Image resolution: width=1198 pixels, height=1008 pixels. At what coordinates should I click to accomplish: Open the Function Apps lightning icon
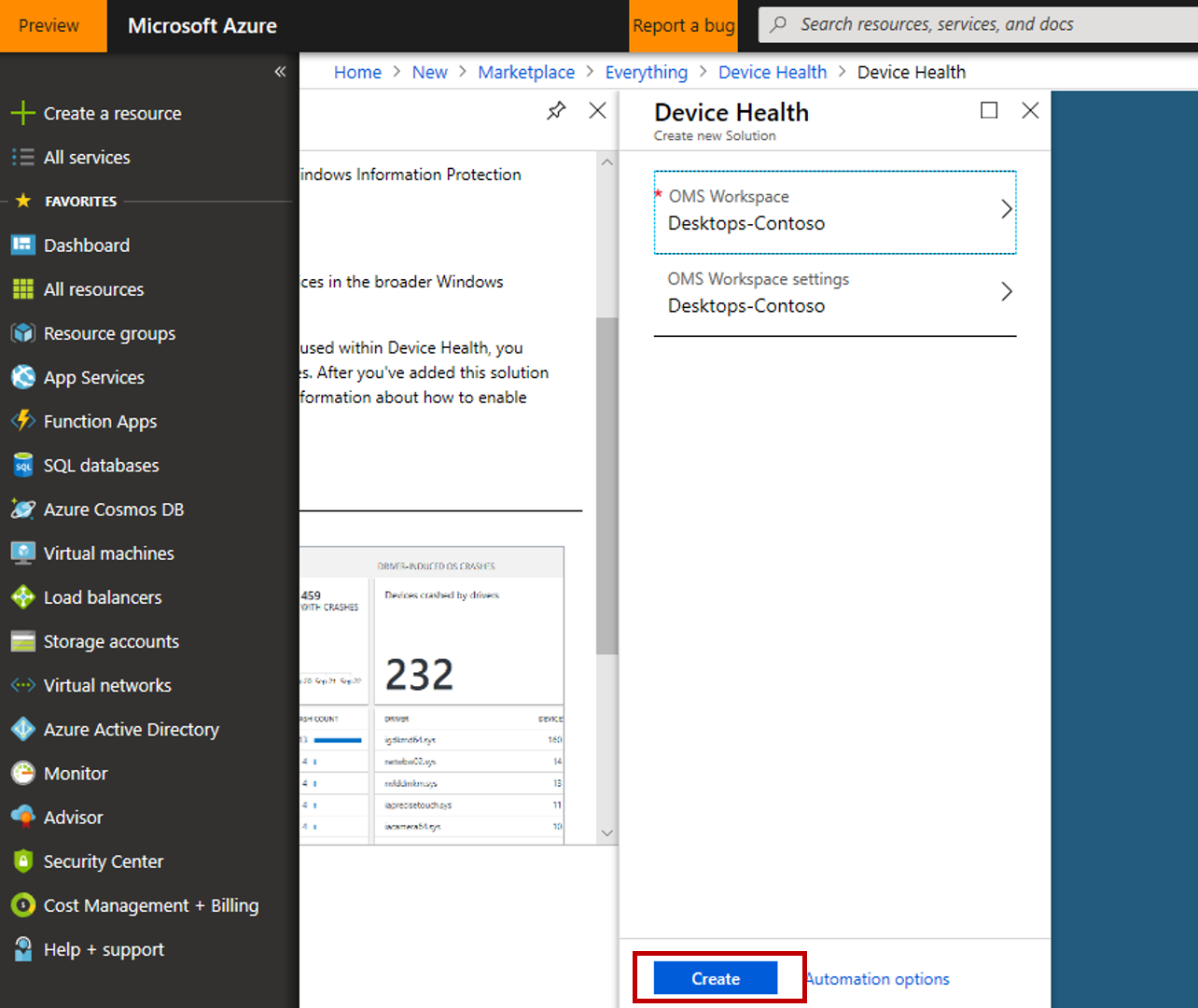22,421
